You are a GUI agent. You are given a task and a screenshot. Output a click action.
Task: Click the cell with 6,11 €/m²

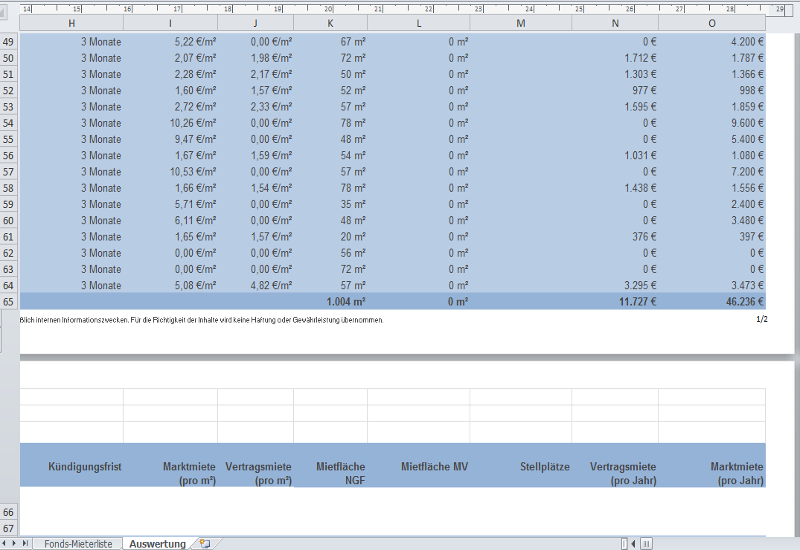[170, 220]
